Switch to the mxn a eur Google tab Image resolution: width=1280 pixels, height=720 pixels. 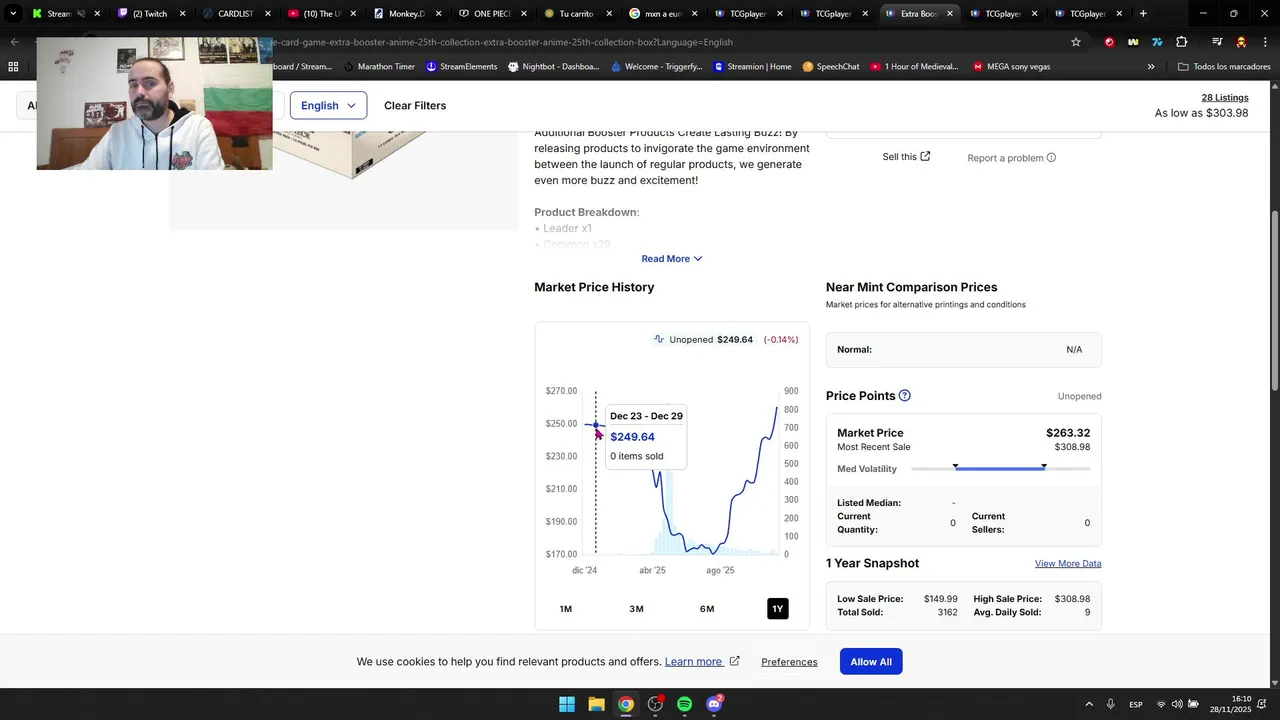pos(662,14)
